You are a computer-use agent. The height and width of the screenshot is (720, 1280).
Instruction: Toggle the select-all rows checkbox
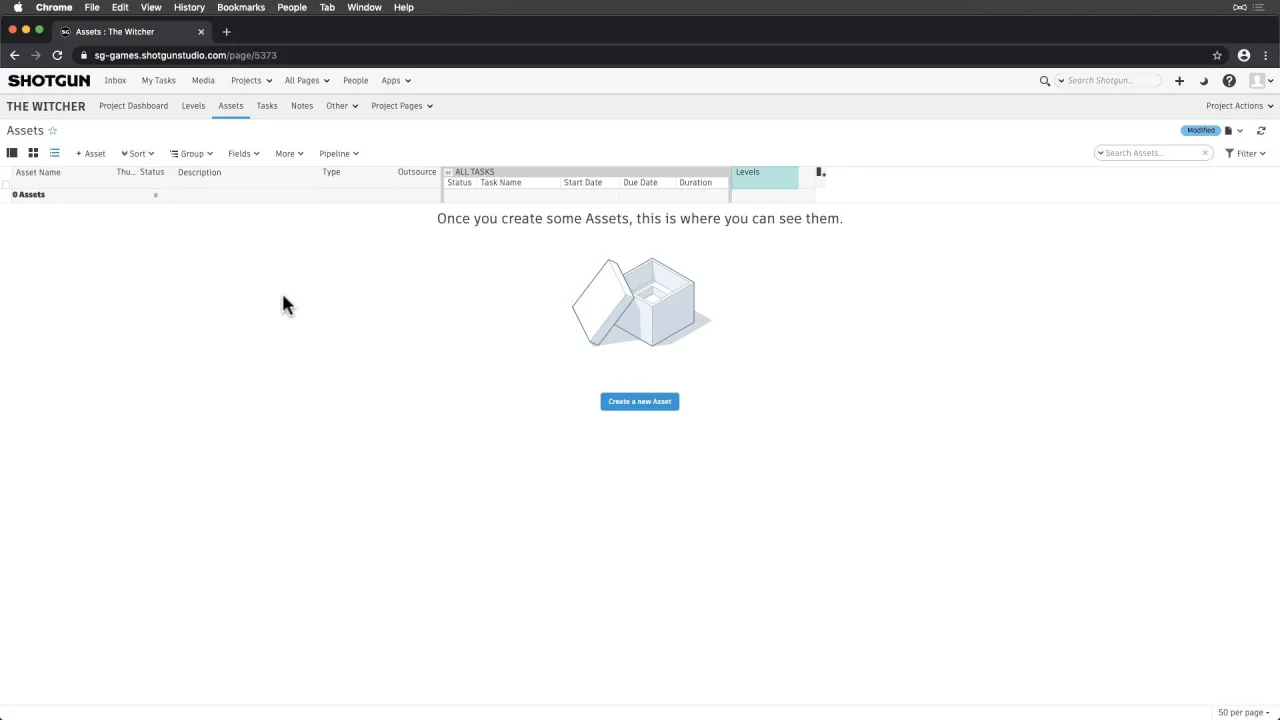click(x=6, y=184)
